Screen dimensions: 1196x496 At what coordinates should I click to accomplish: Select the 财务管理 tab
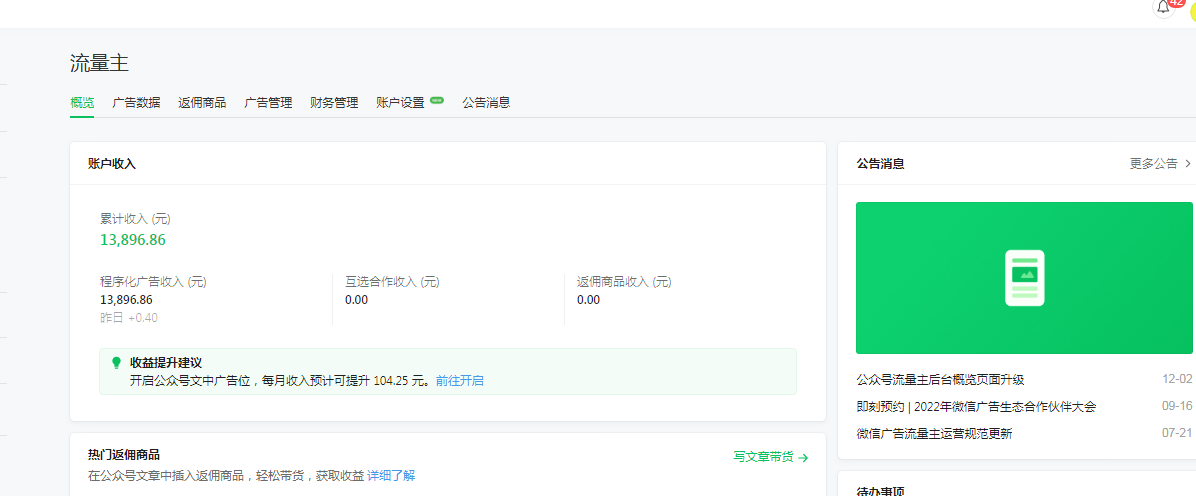pos(334,102)
